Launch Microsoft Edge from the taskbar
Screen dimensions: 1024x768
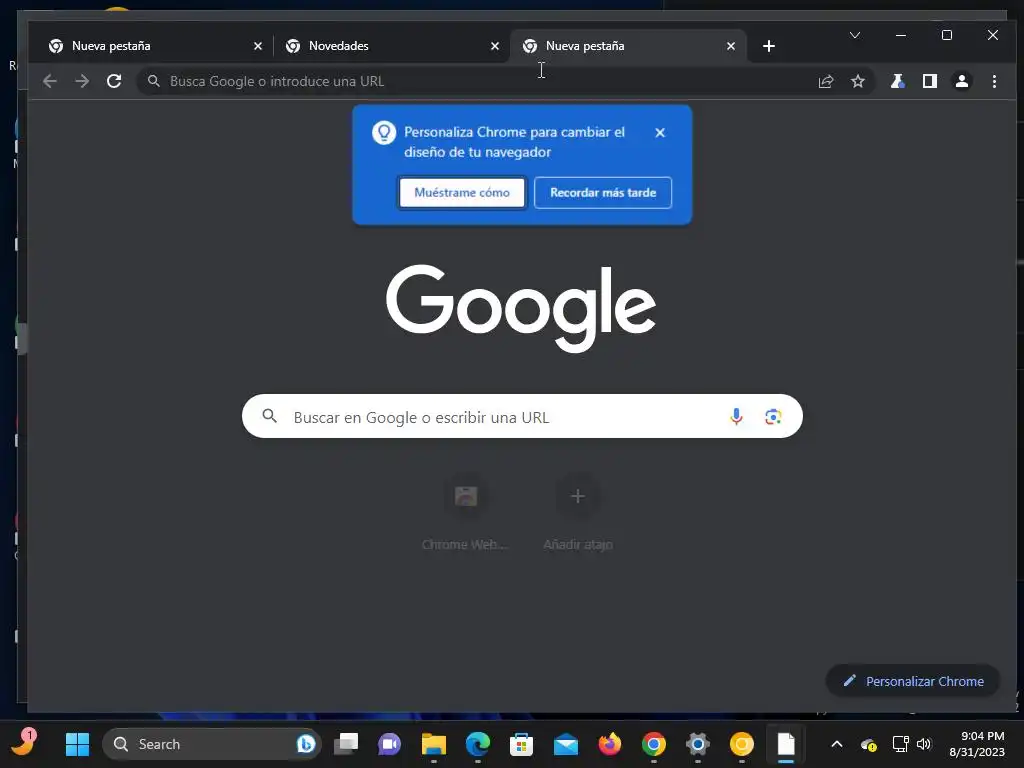[x=477, y=744]
